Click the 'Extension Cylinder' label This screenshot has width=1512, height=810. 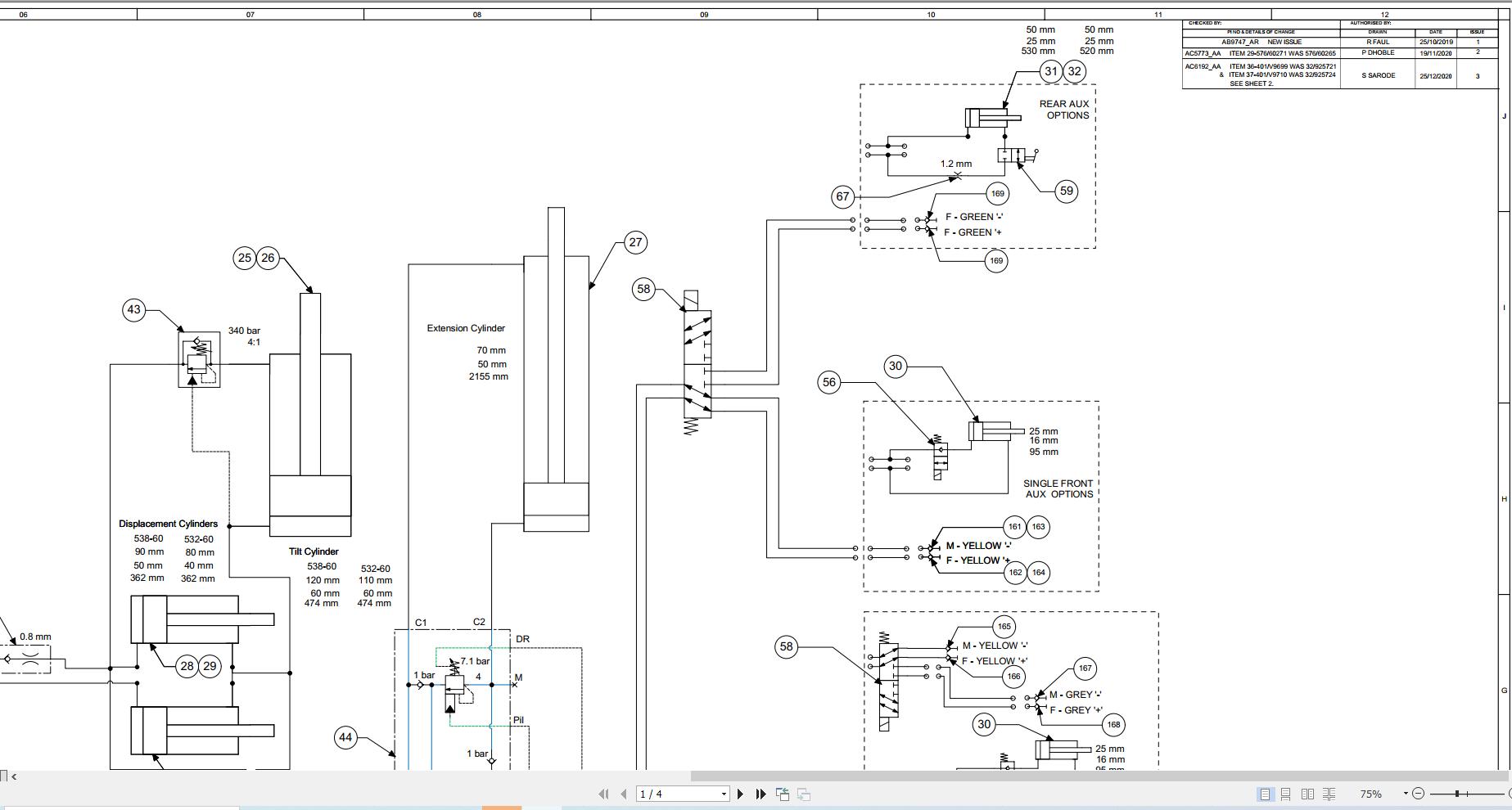(466, 328)
